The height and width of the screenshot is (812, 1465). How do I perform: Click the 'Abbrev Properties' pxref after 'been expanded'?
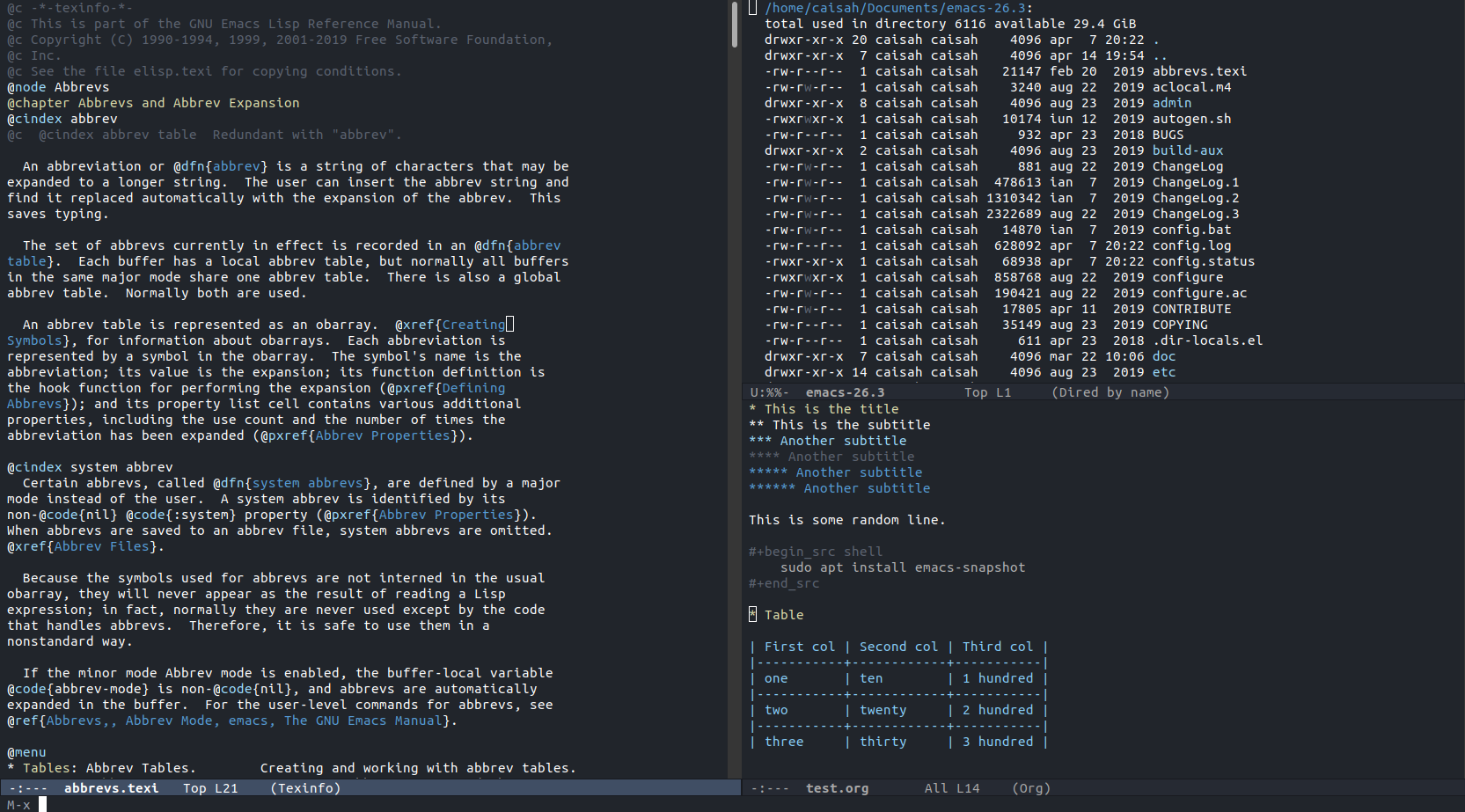(383, 435)
